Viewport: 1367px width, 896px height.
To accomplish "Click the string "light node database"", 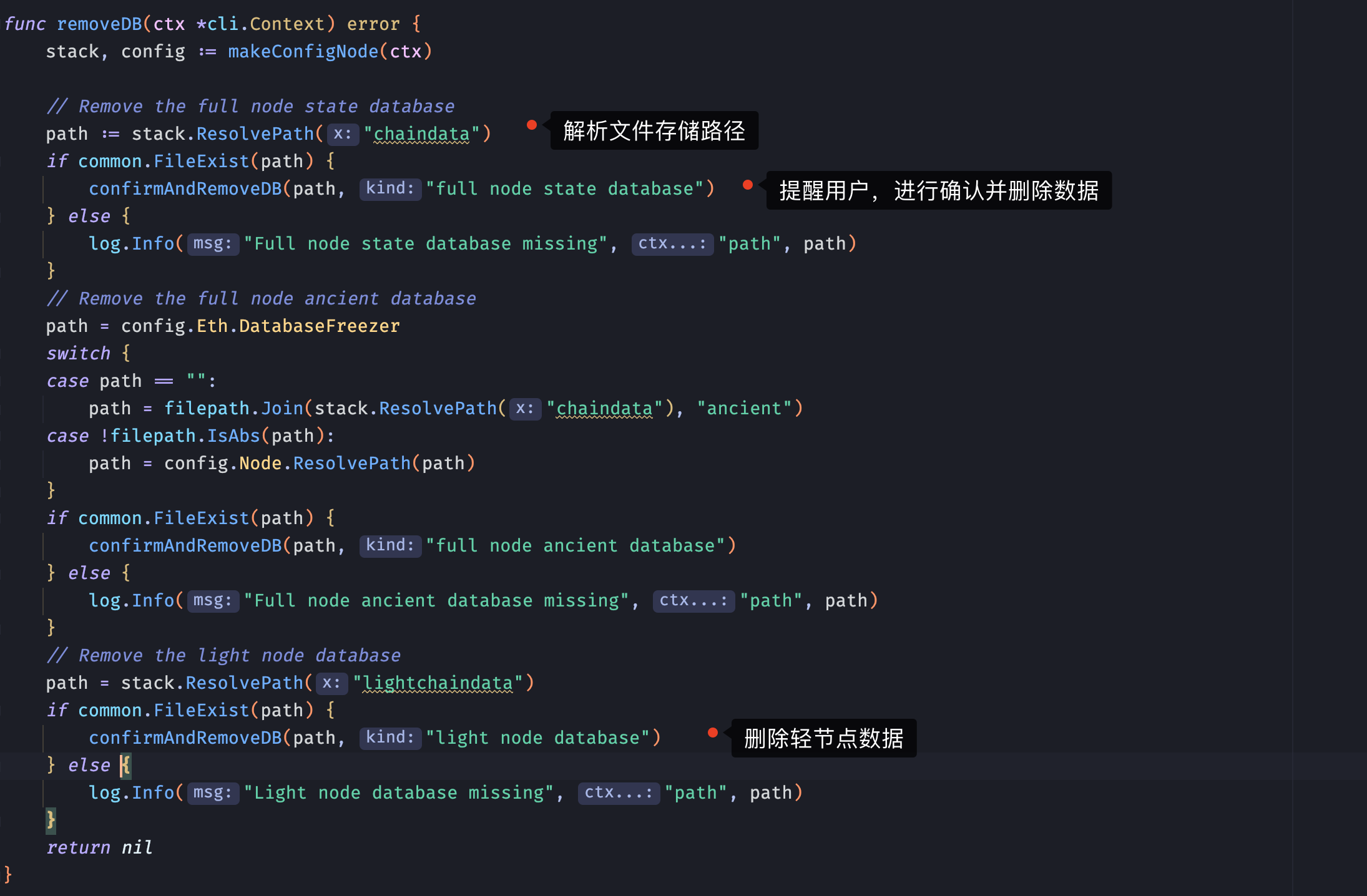I will tap(538, 738).
